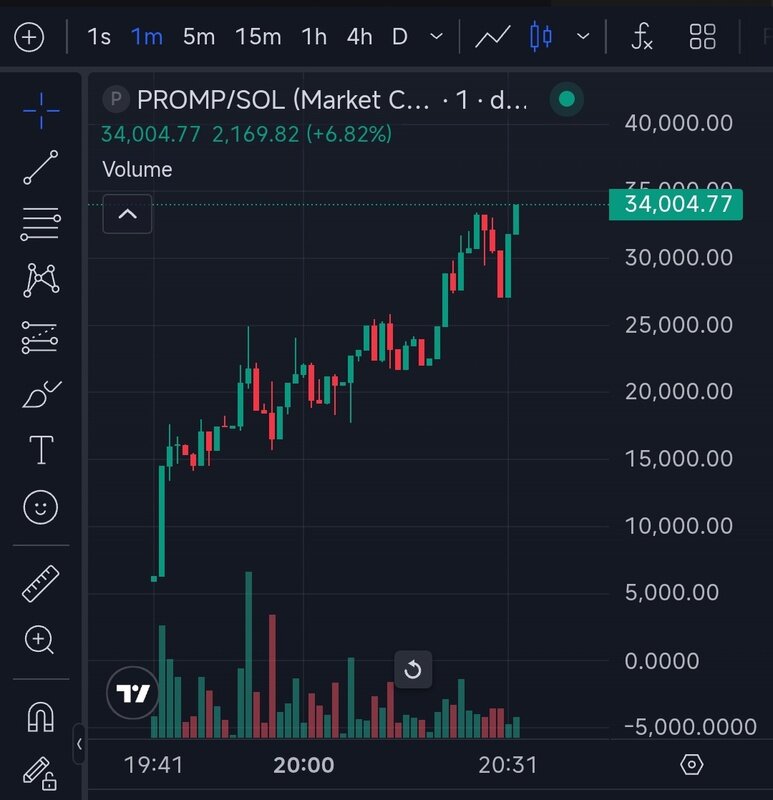Switch to the 5m timeframe

[199, 38]
